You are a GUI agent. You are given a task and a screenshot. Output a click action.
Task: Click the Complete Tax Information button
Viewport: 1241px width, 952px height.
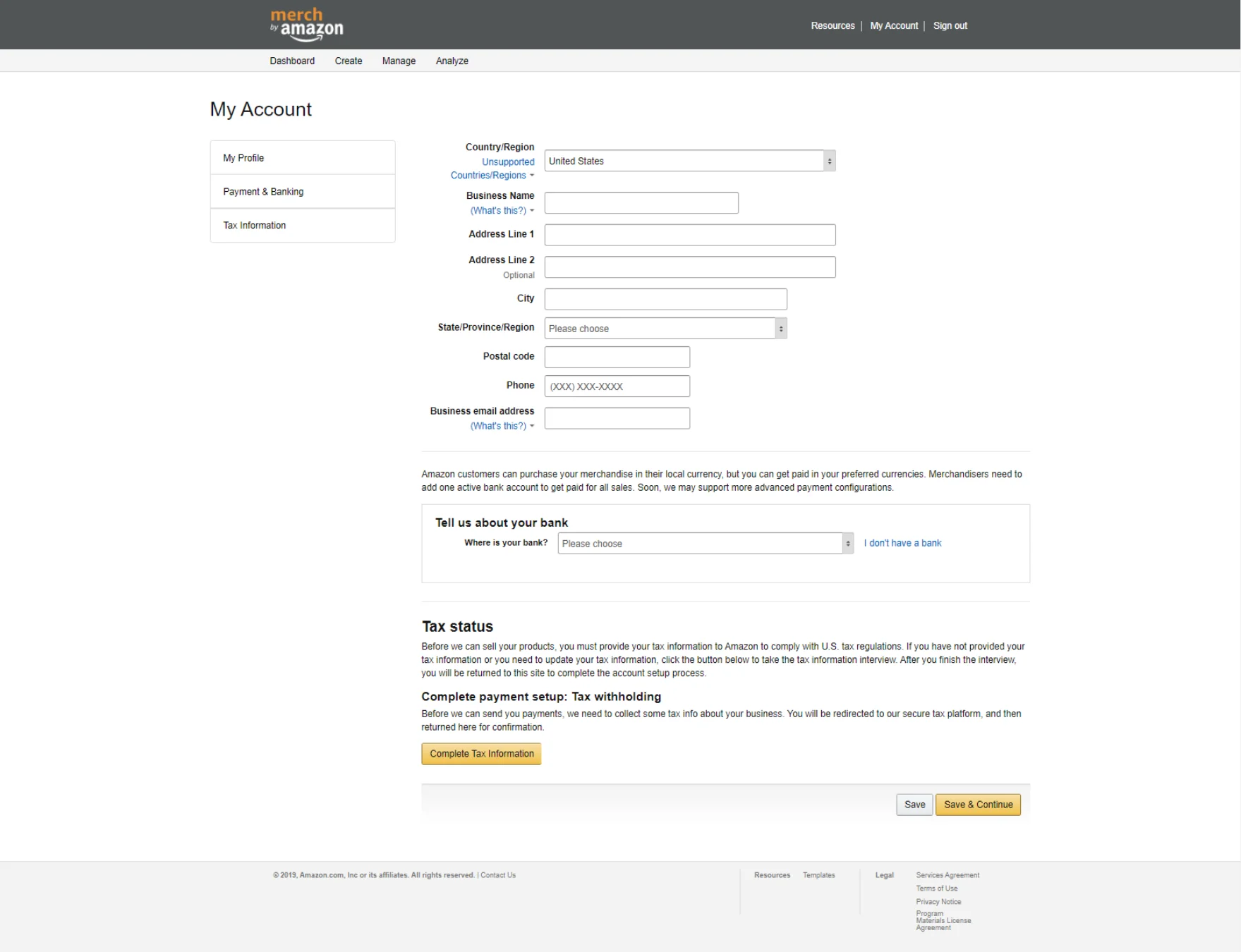(480, 753)
